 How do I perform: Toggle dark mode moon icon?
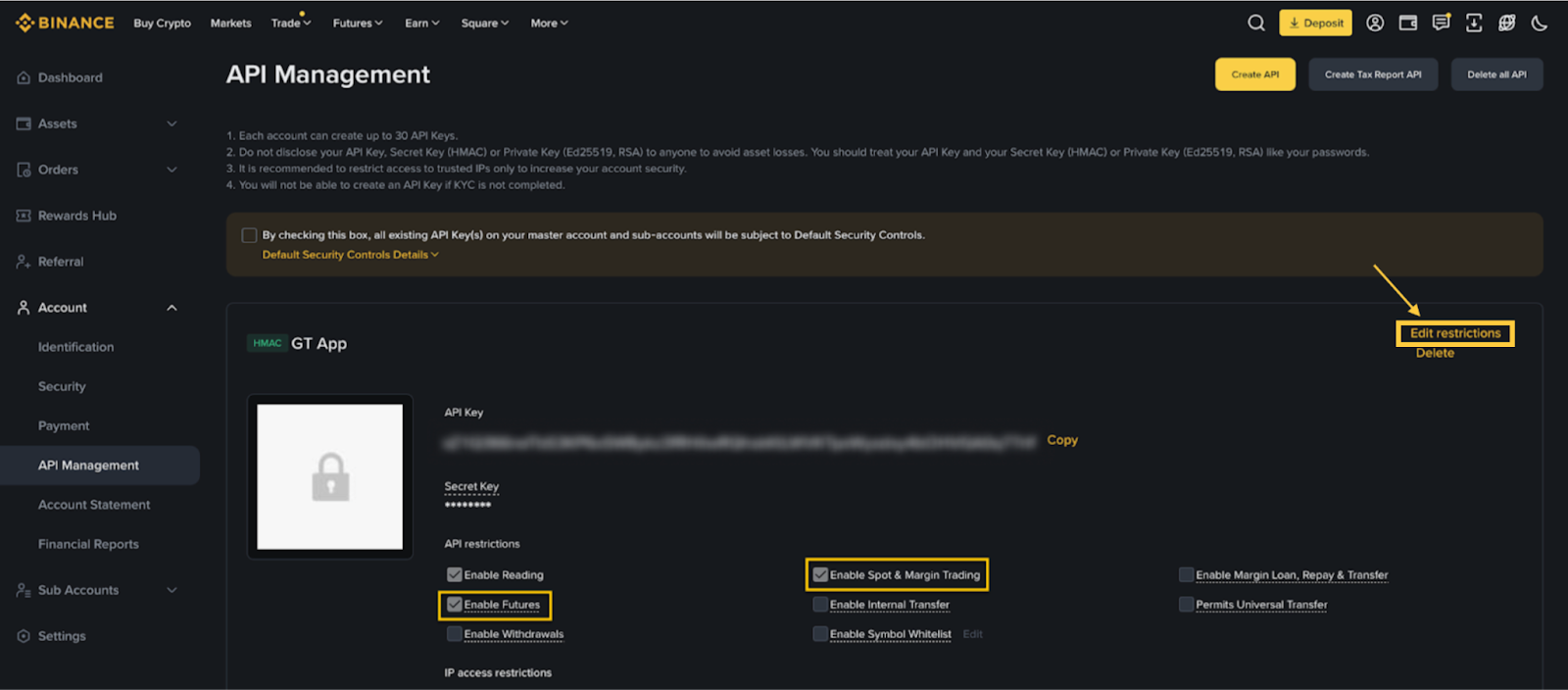click(1540, 23)
